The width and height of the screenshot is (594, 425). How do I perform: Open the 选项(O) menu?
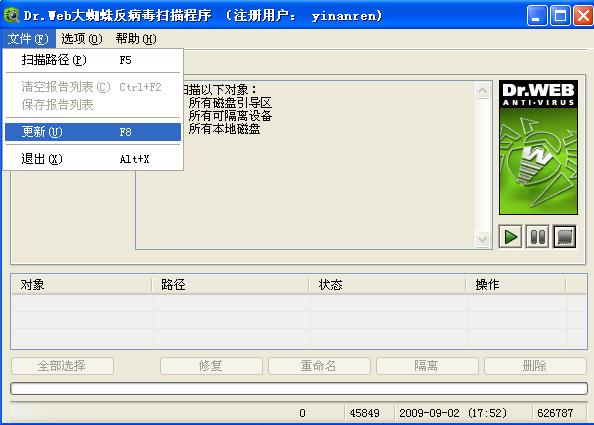tap(82, 39)
